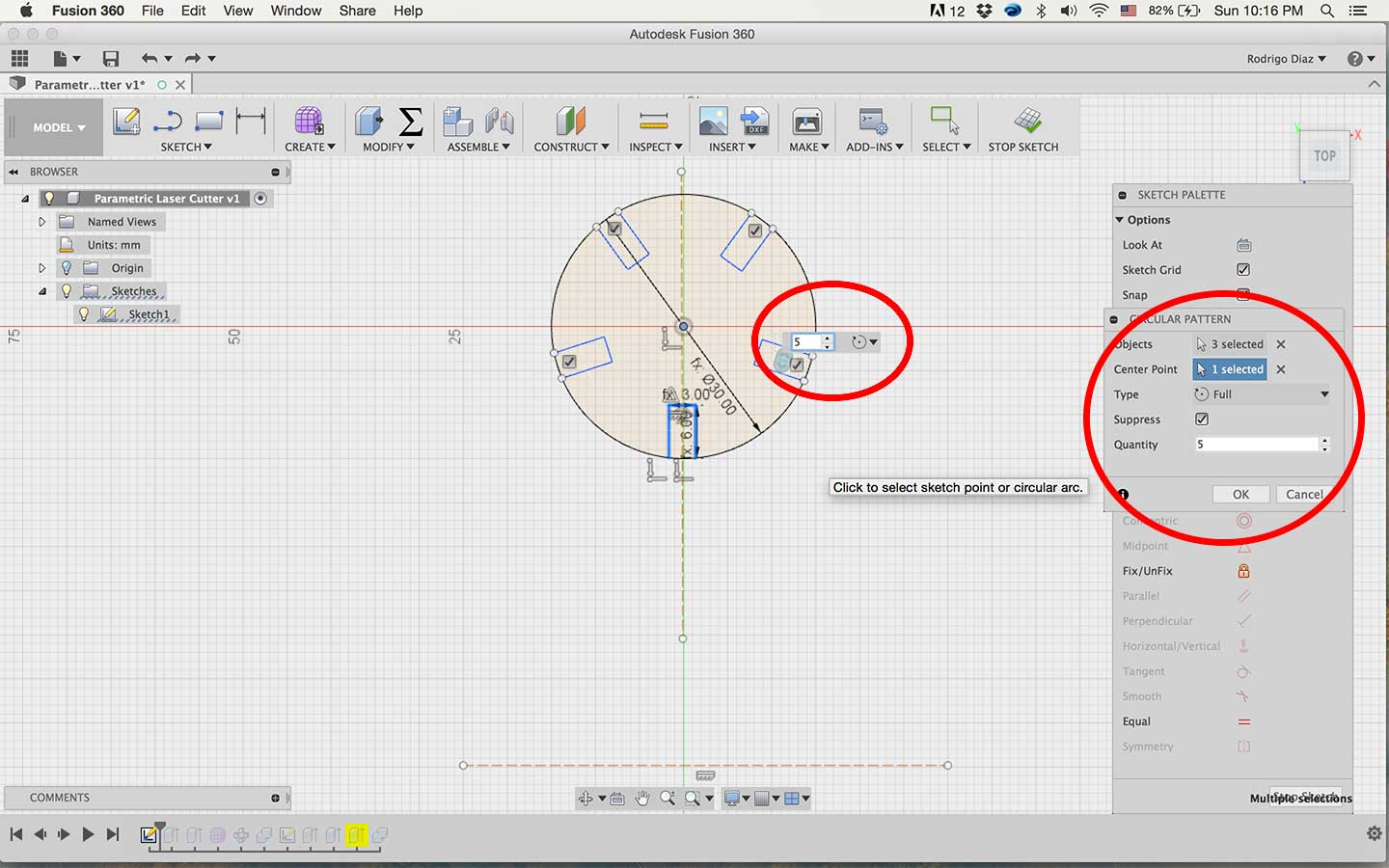Open the MODIFY dropdown menu
Viewport: 1389px width, 868px height.
[x=389, y=147]
